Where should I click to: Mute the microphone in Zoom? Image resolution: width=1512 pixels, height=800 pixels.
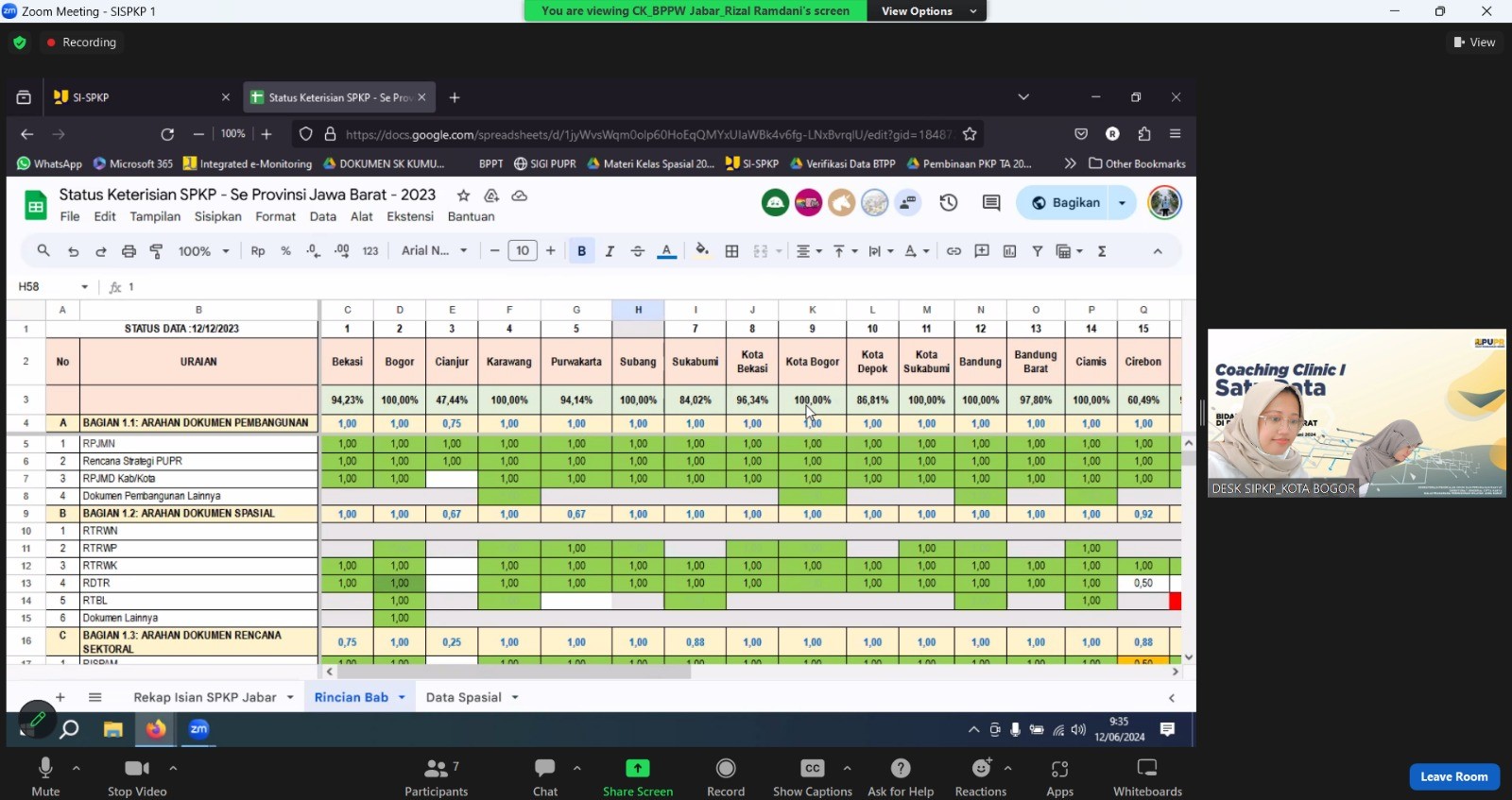point(44,769)
